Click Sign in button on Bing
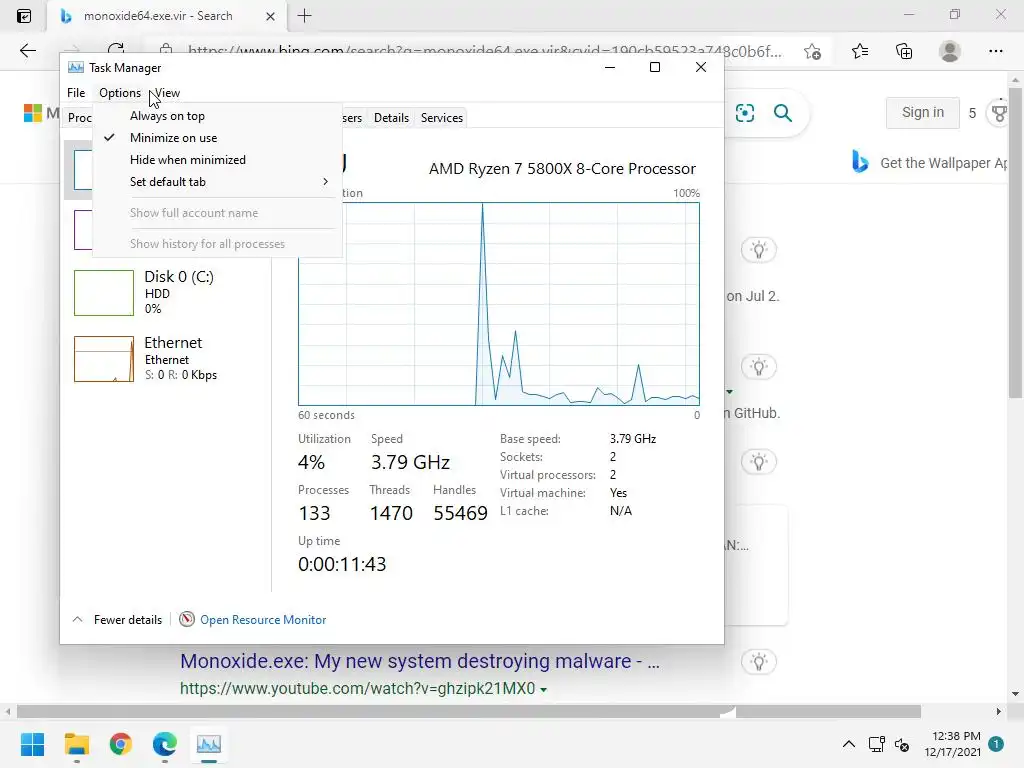The image size is (1024, 768). [x=922, y=112]
